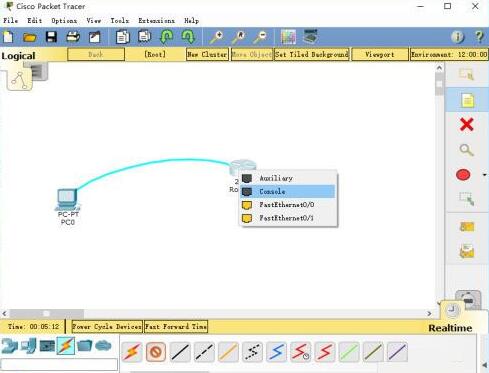Choose FastEthernet0/0 from port list
Image resolution: width=489 pixels, height=373 pixels.
287,205
